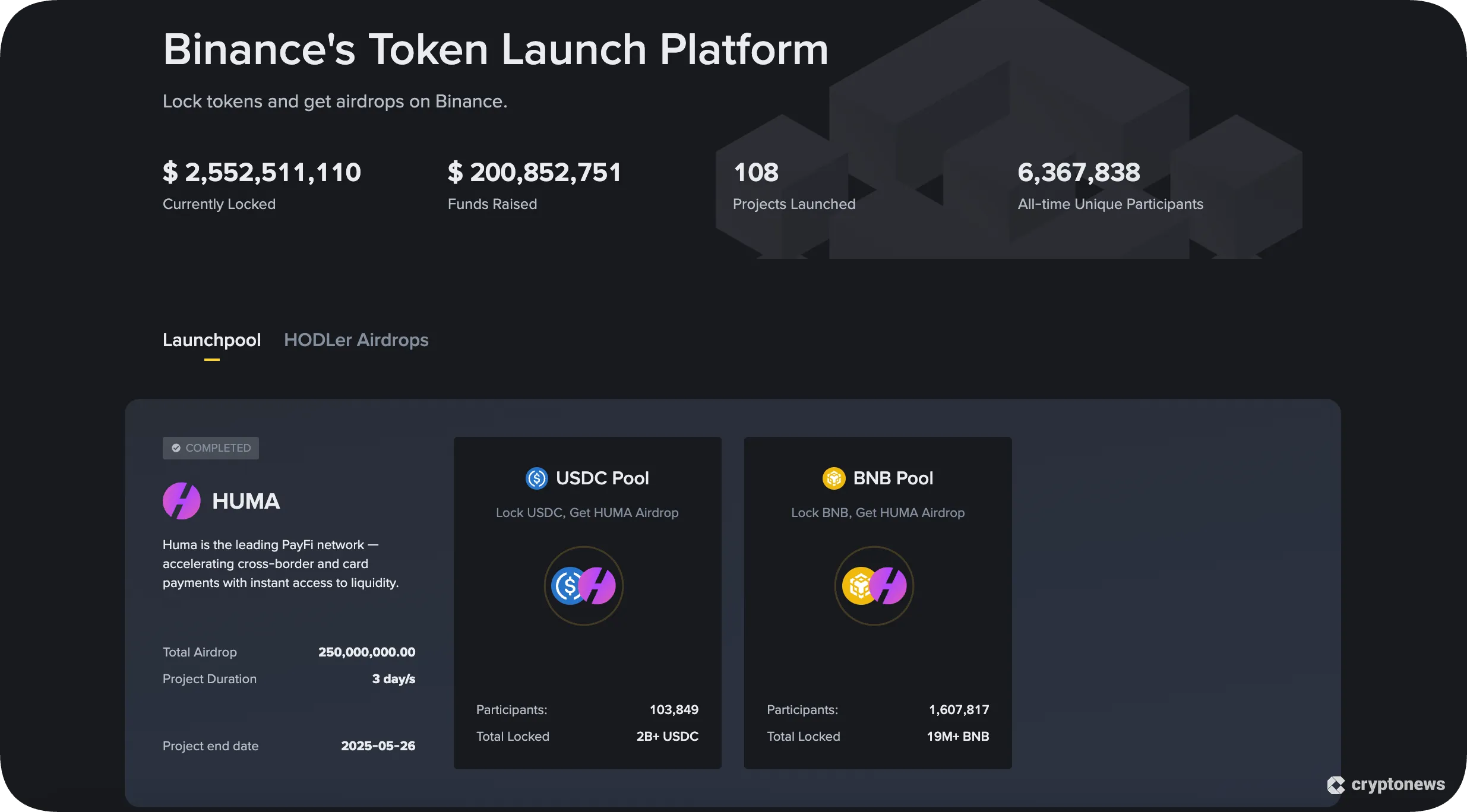
Task: Click the Project end date 2025-05-26 value
Action: pyautogui.click(x=378, y=746)
